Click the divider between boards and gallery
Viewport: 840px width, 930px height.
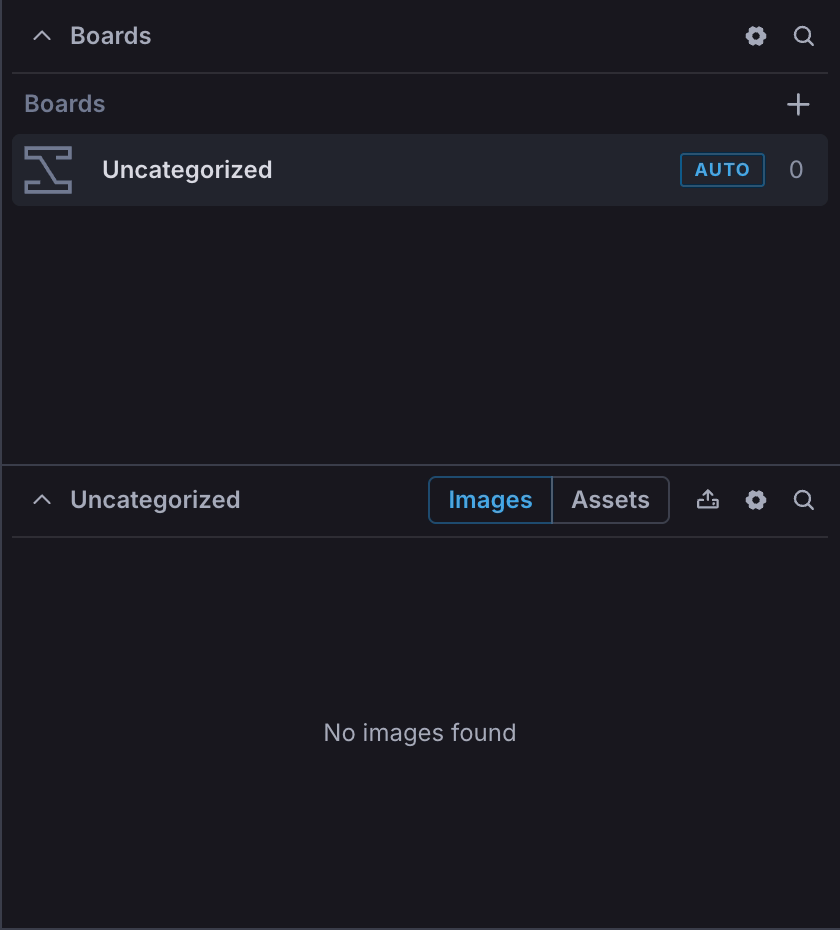click(420, 465)
